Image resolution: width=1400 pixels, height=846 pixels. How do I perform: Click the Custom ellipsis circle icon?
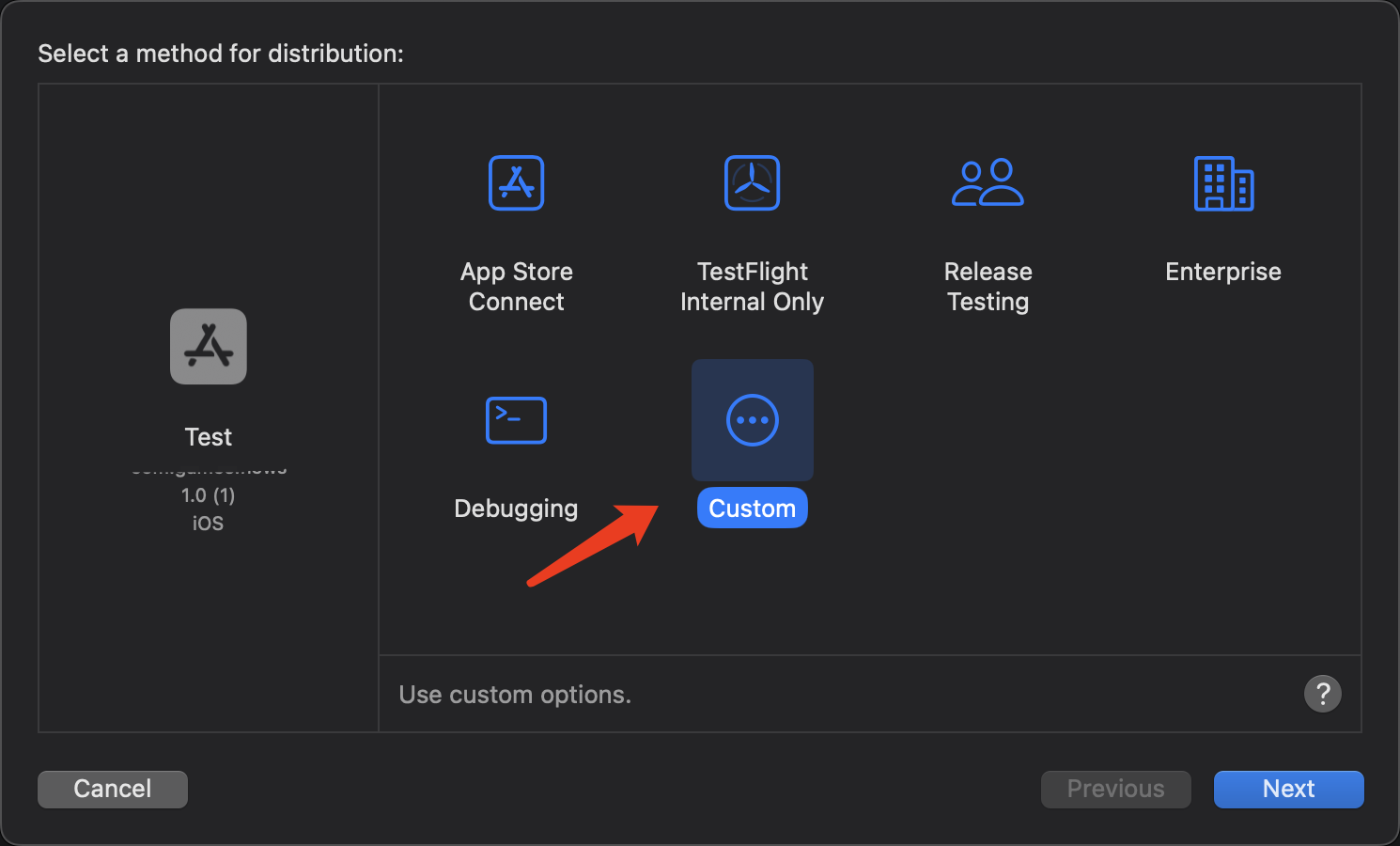tap(752, 420)
